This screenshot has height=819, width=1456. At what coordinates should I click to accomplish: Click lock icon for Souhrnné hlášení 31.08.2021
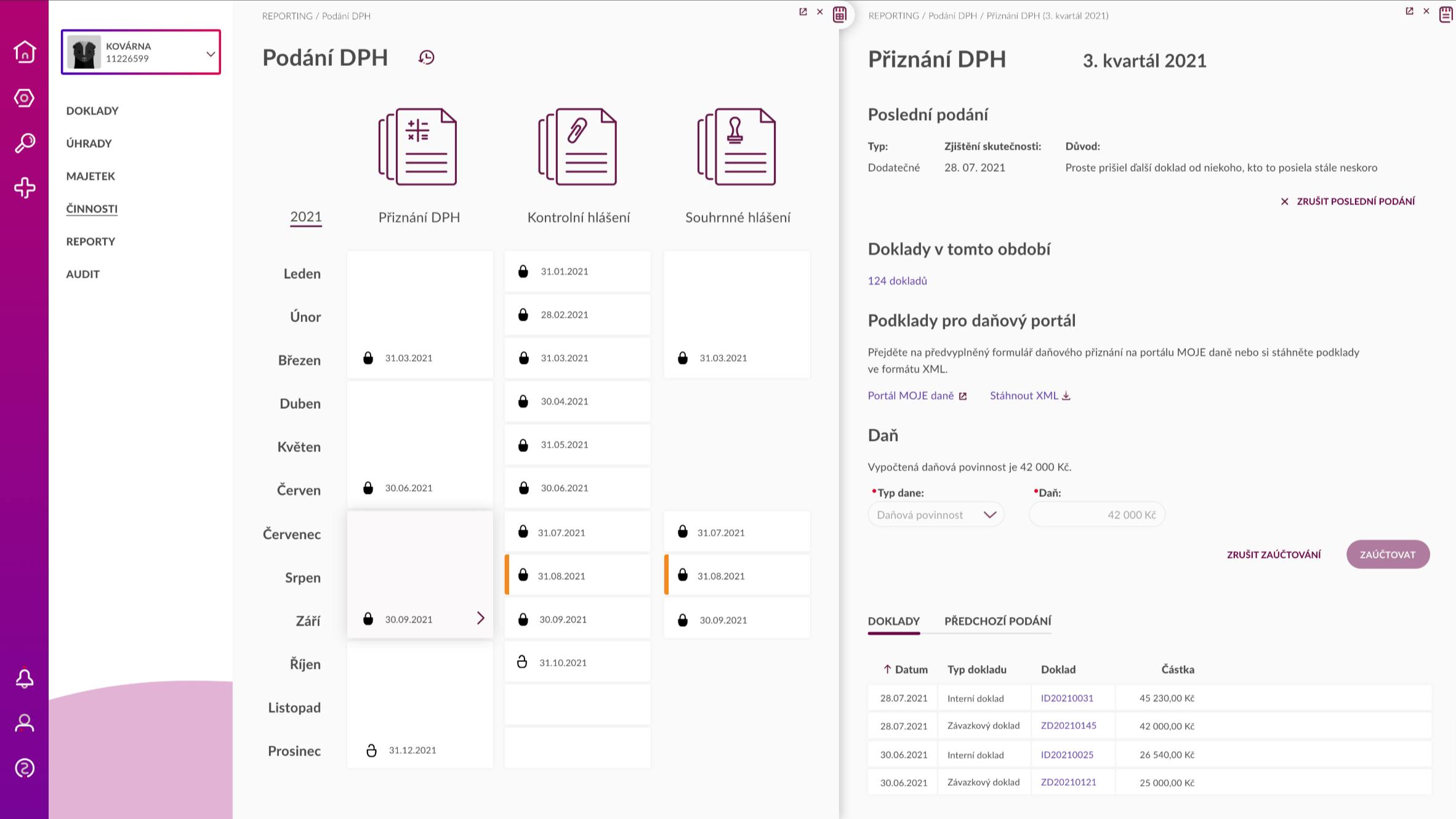pos(683,575)
